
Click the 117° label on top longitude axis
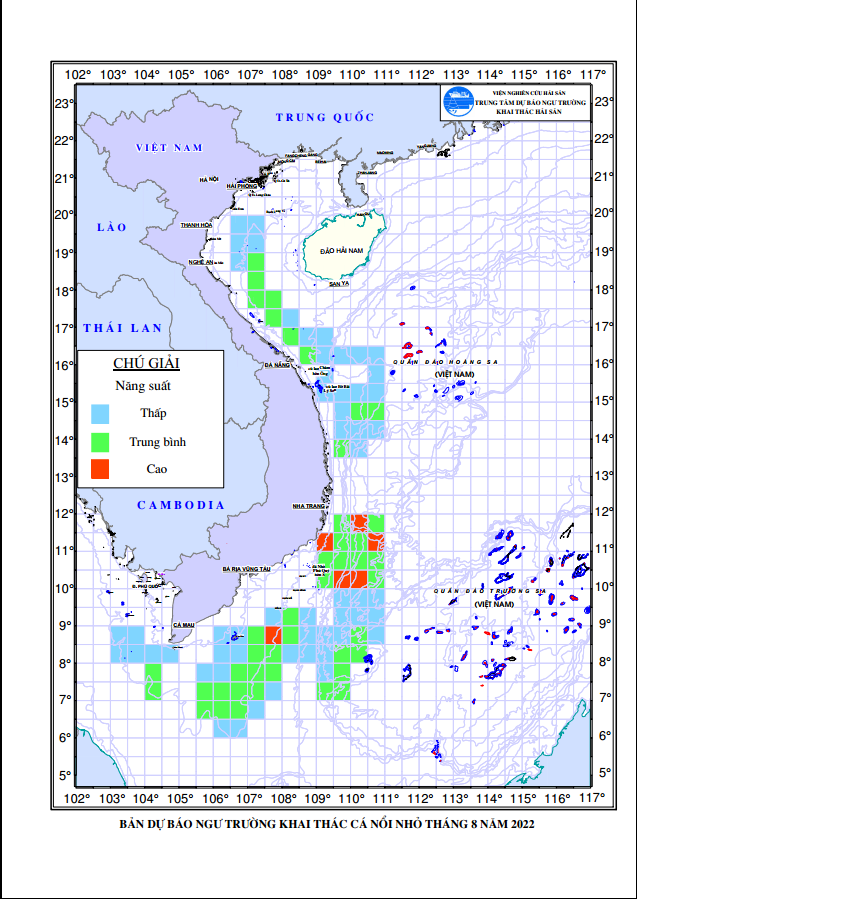(593, 75)
